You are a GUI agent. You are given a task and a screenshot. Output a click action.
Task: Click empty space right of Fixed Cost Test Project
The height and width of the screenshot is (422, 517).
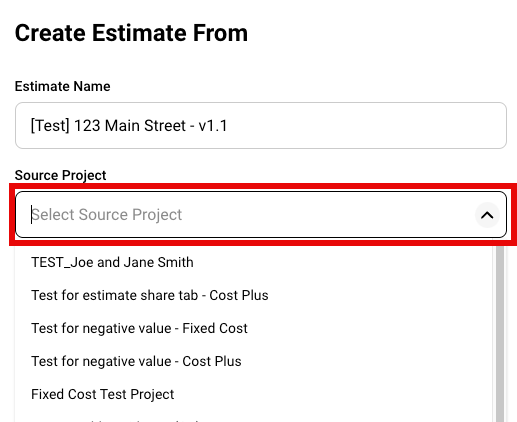tap(333, 394)
